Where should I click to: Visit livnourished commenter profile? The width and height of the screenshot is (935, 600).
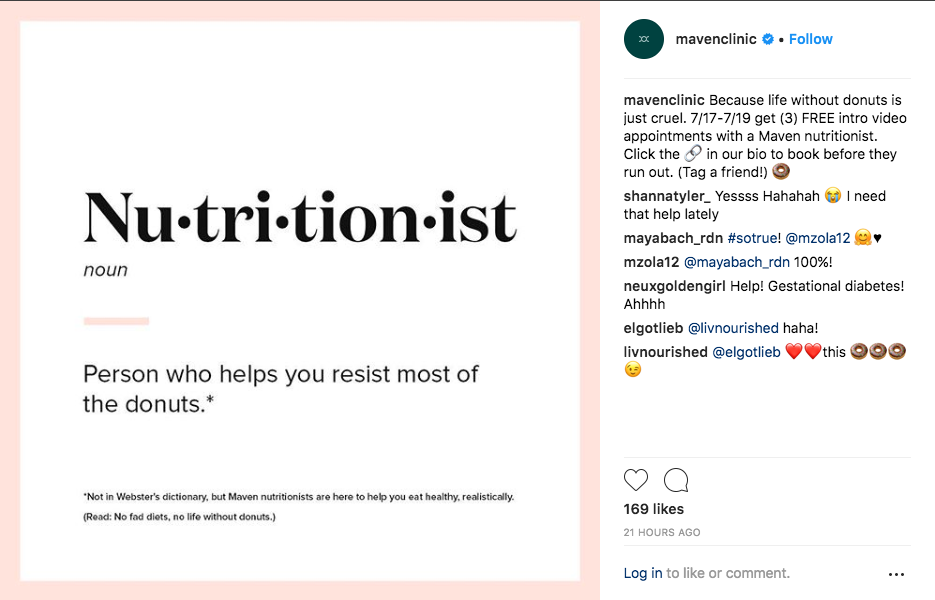(665, 352)
